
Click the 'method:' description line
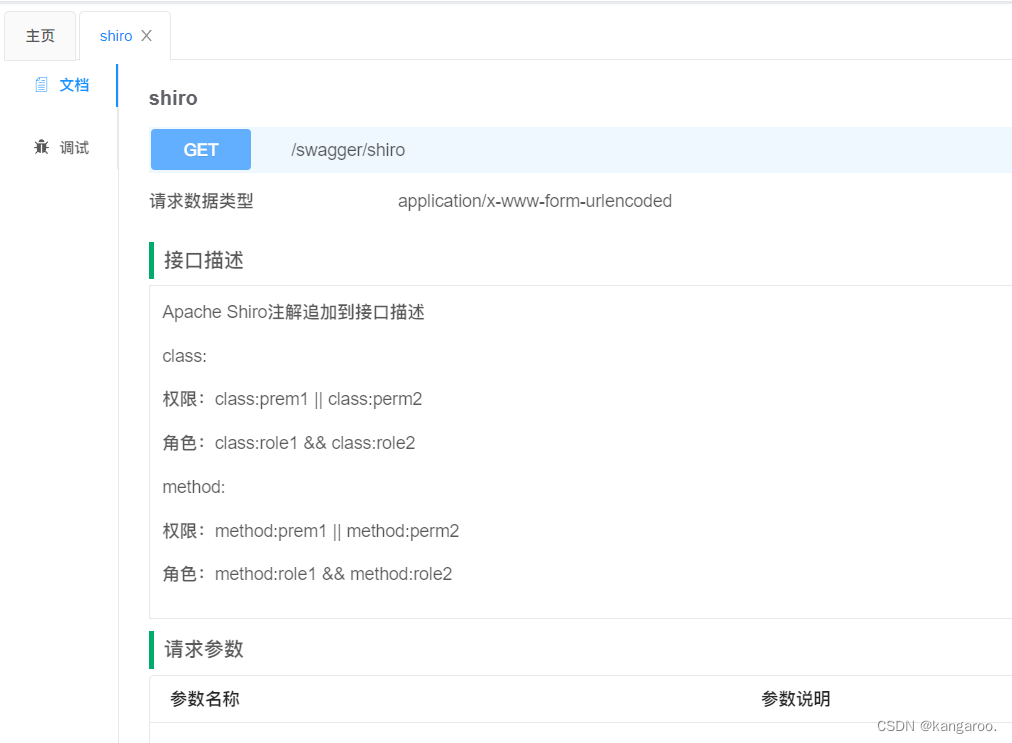pos(194,487)
